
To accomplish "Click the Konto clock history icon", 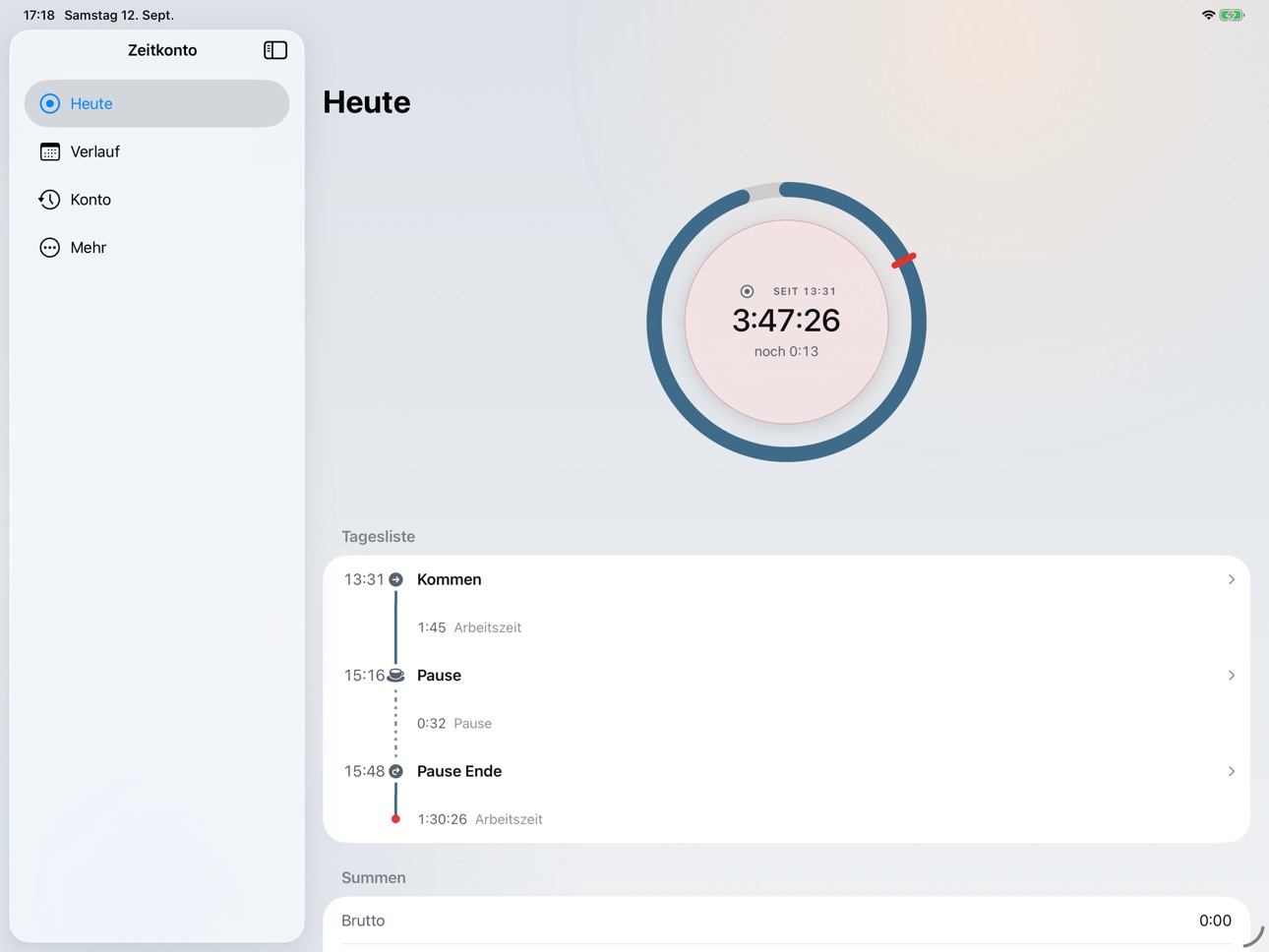I will point(49,200).
